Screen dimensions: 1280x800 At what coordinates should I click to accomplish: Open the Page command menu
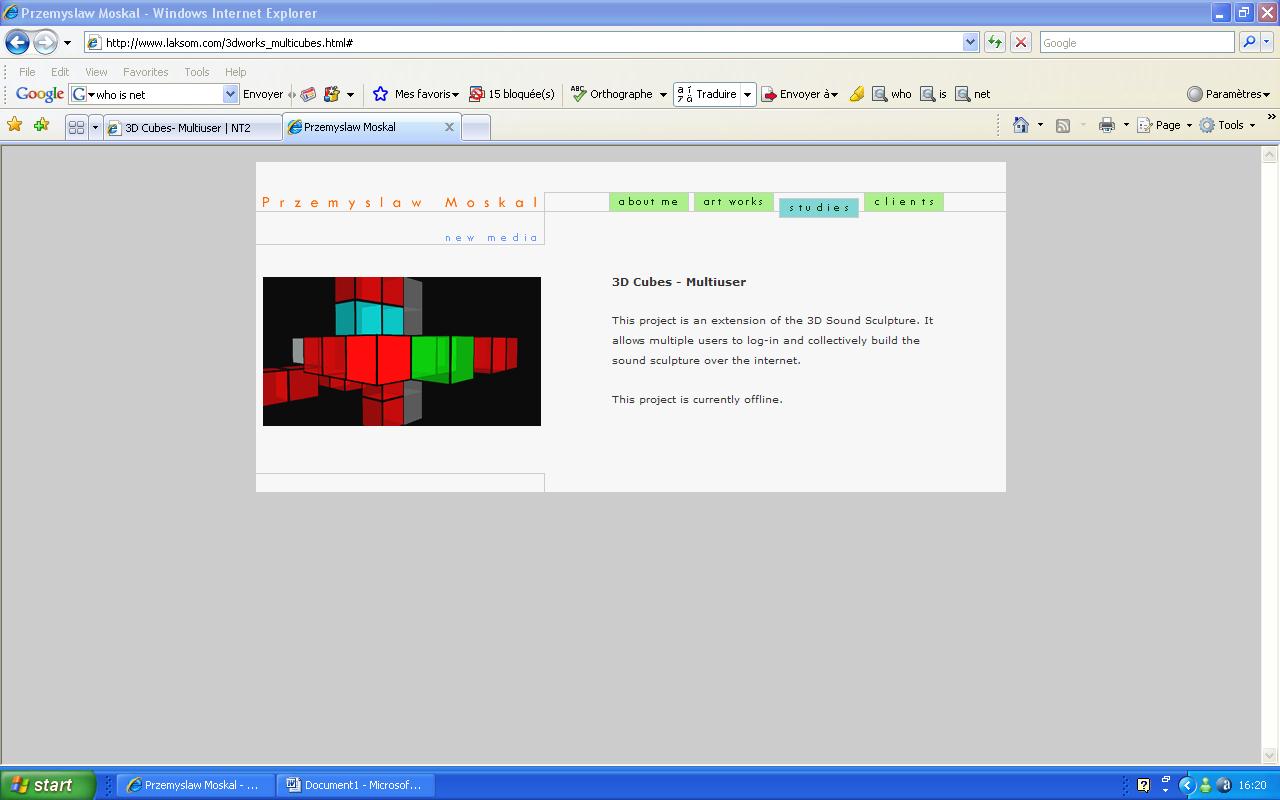(x=1165, y=125)
